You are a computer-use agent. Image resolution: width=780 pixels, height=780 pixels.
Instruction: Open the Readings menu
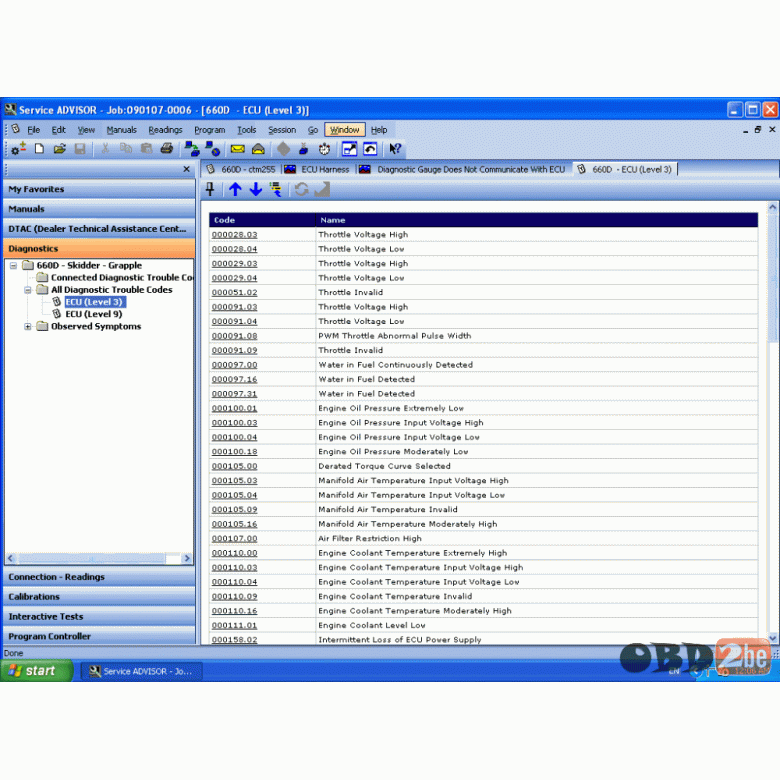click(x=165, y=130)
